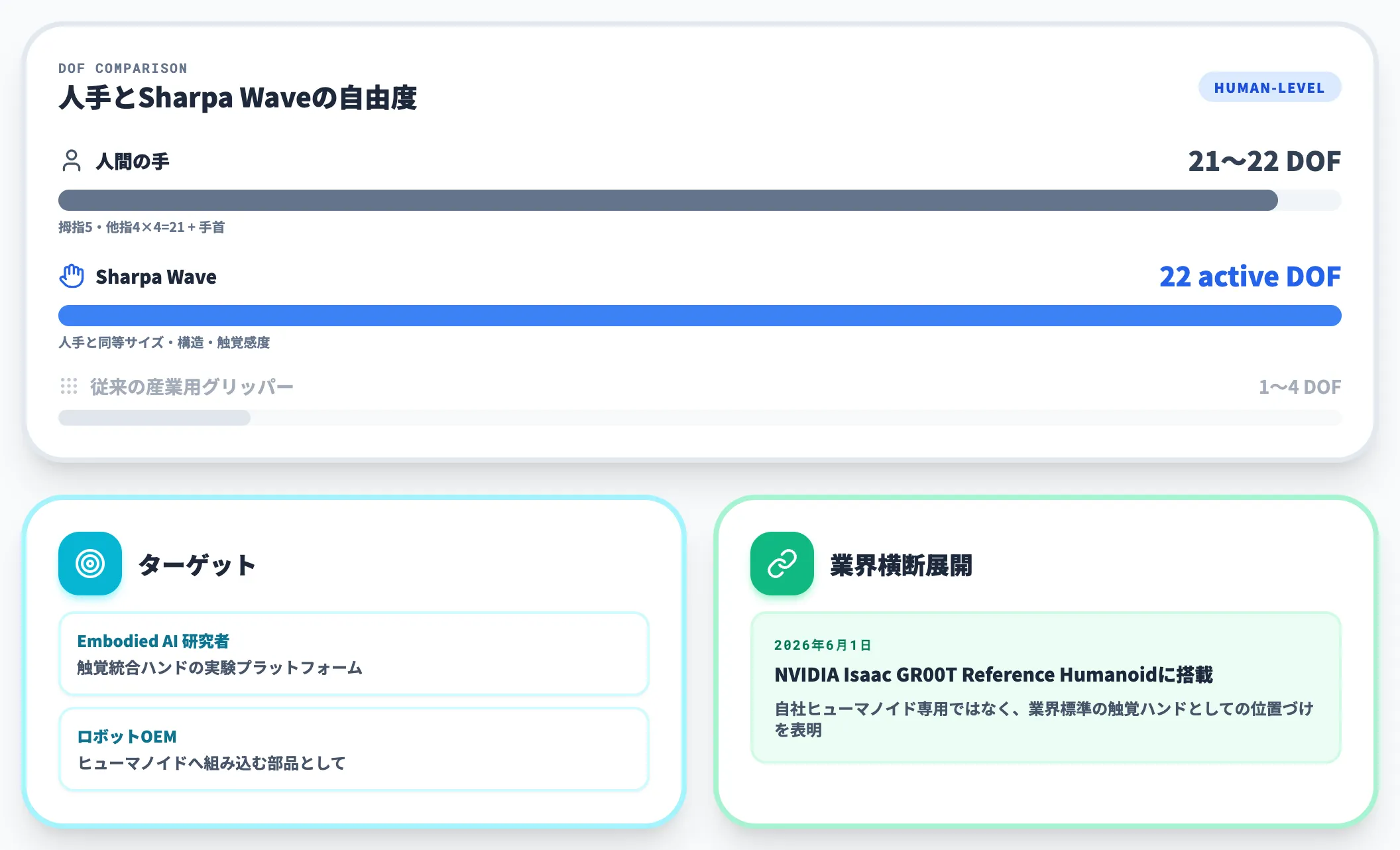Click the person icon beside 人間の手

(71, 161)
